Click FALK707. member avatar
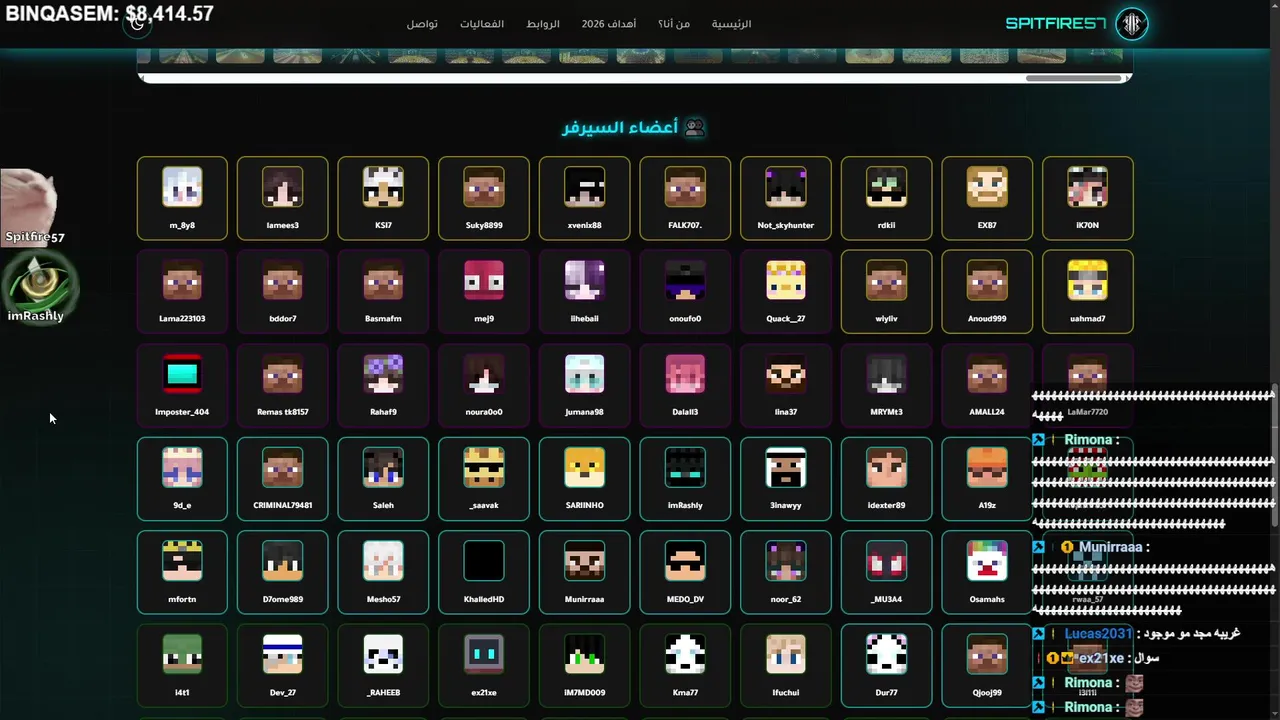This screenshot has width=1280, height=720. [685, 187]
